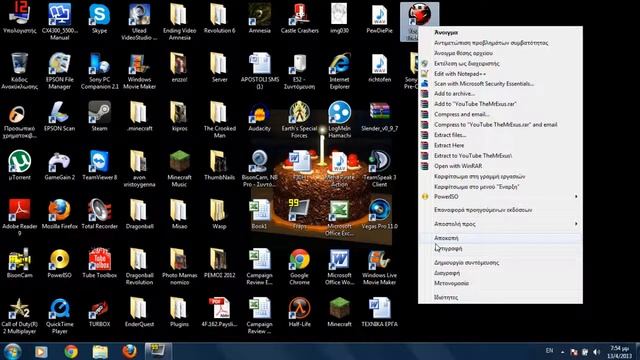Screen dimensions: 640x360
Task: Select the Book1 Excel file
Action: pyautogui.click(x=260, y=211)
